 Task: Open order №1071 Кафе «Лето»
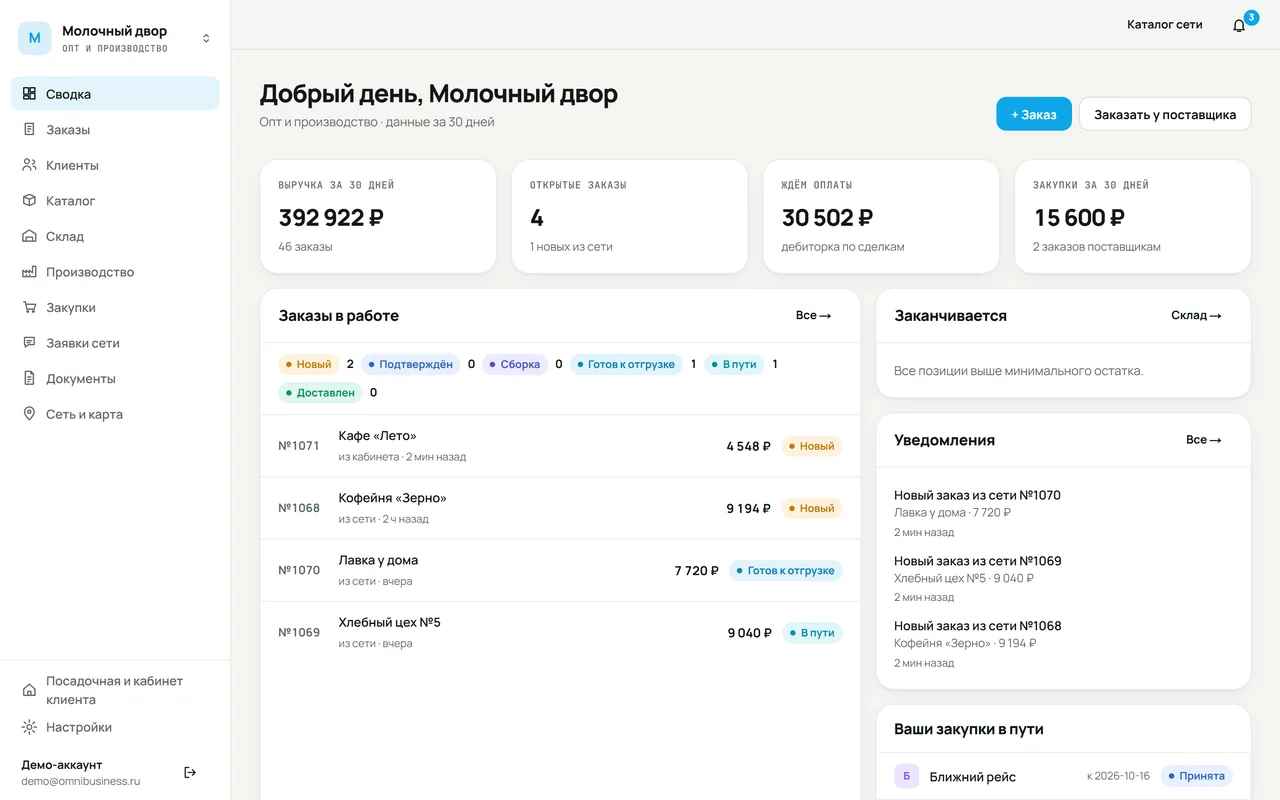tap(560, 446)
